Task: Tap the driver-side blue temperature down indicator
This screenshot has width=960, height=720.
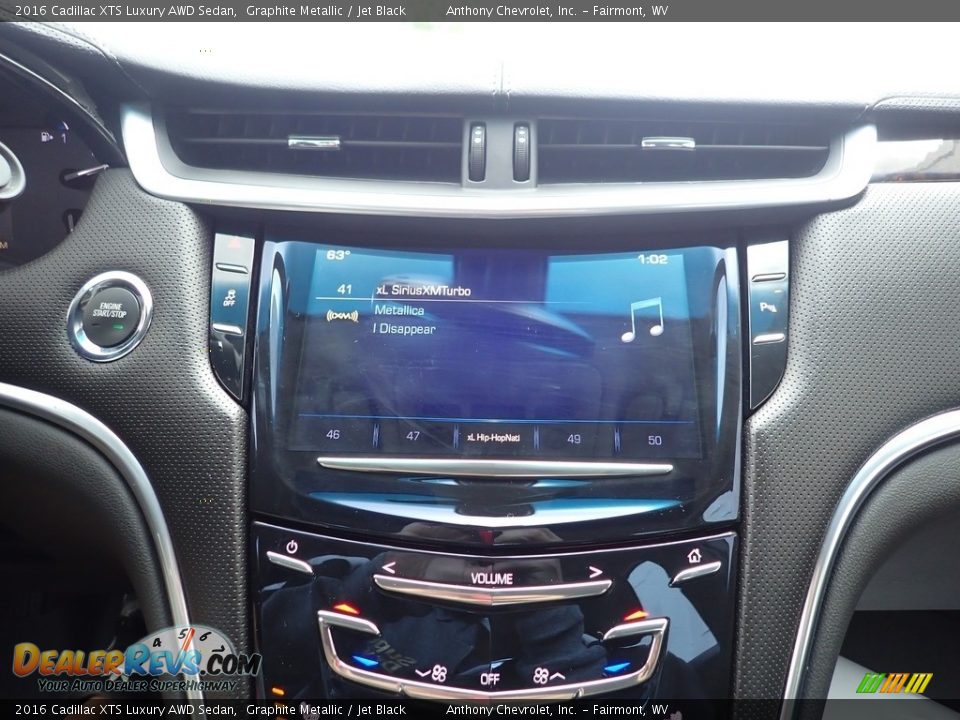Action: click(365, 661)
